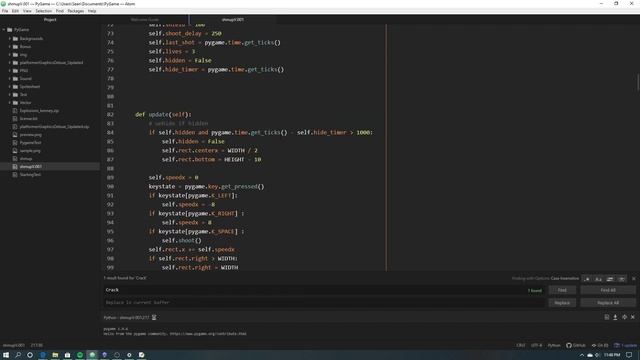Open the Windows notification center
The width and height of the screenshot is (640, 360).
coord(629,355)
